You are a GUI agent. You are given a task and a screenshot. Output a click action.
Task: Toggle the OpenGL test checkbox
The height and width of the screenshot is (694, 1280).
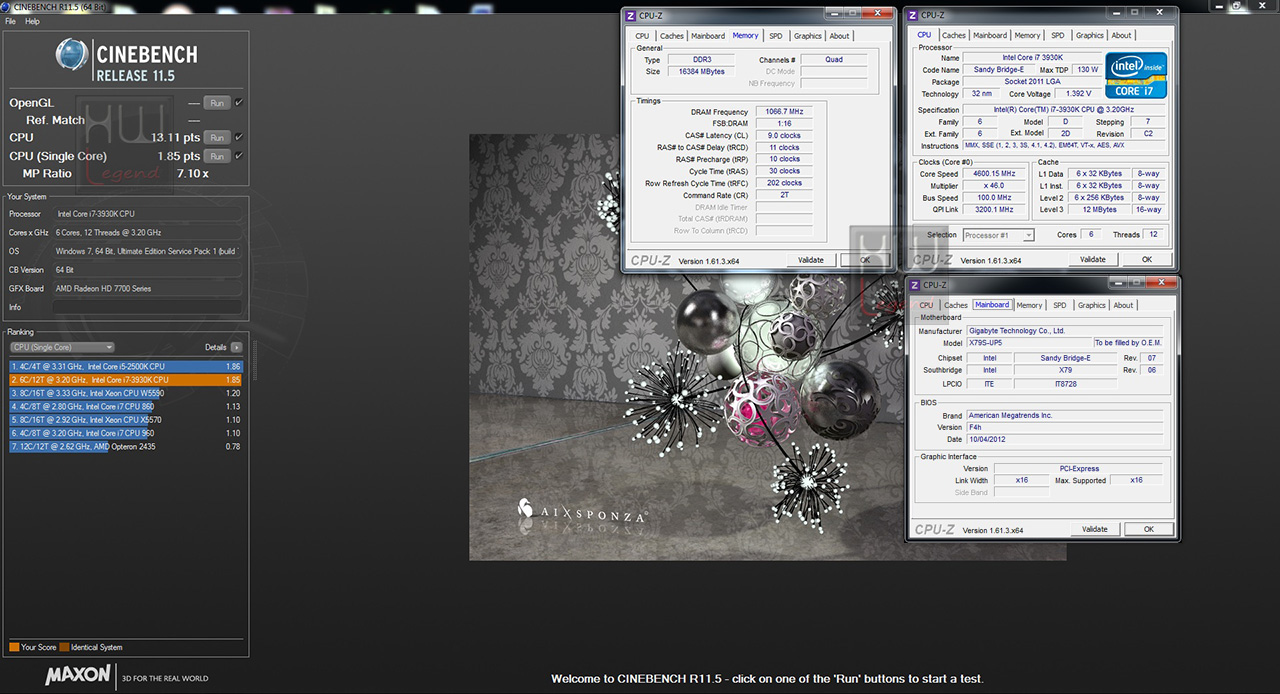pos(239,102)
